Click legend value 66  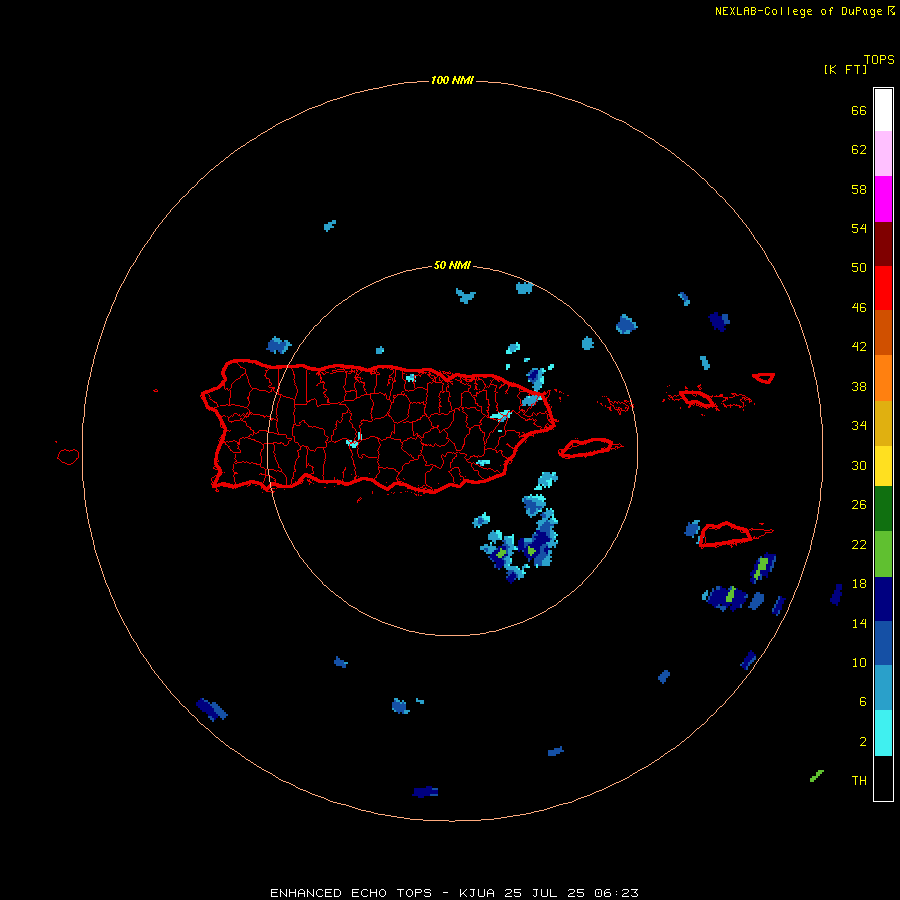coord(859,110)
